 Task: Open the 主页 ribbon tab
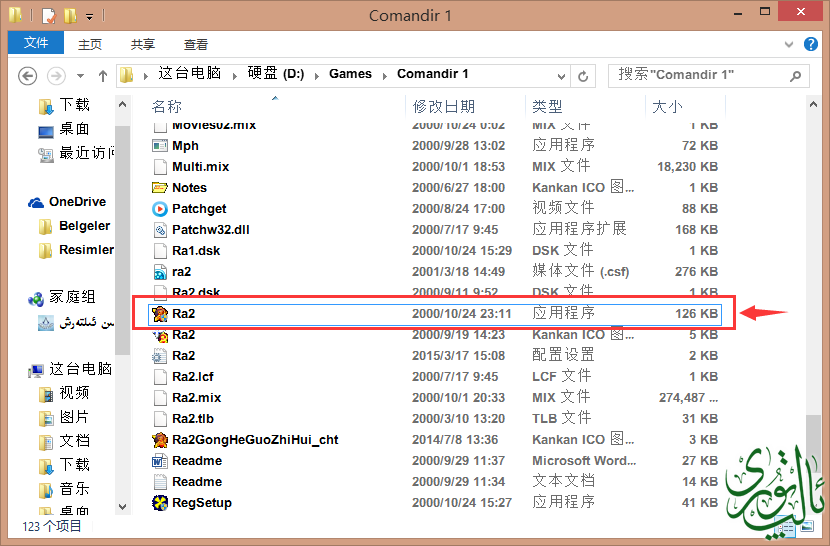(x=89, y=44)
